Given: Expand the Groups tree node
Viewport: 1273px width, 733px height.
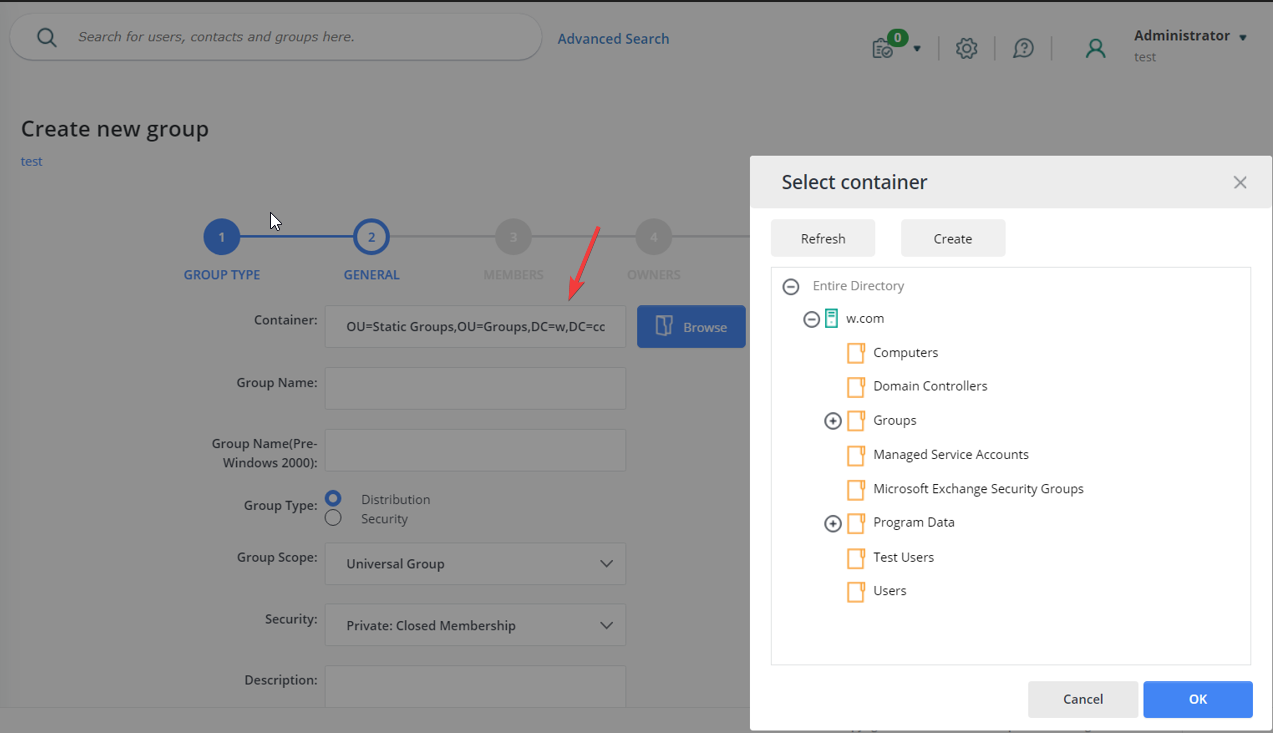Looking at the screenshot, I should (x=833, y=420).
